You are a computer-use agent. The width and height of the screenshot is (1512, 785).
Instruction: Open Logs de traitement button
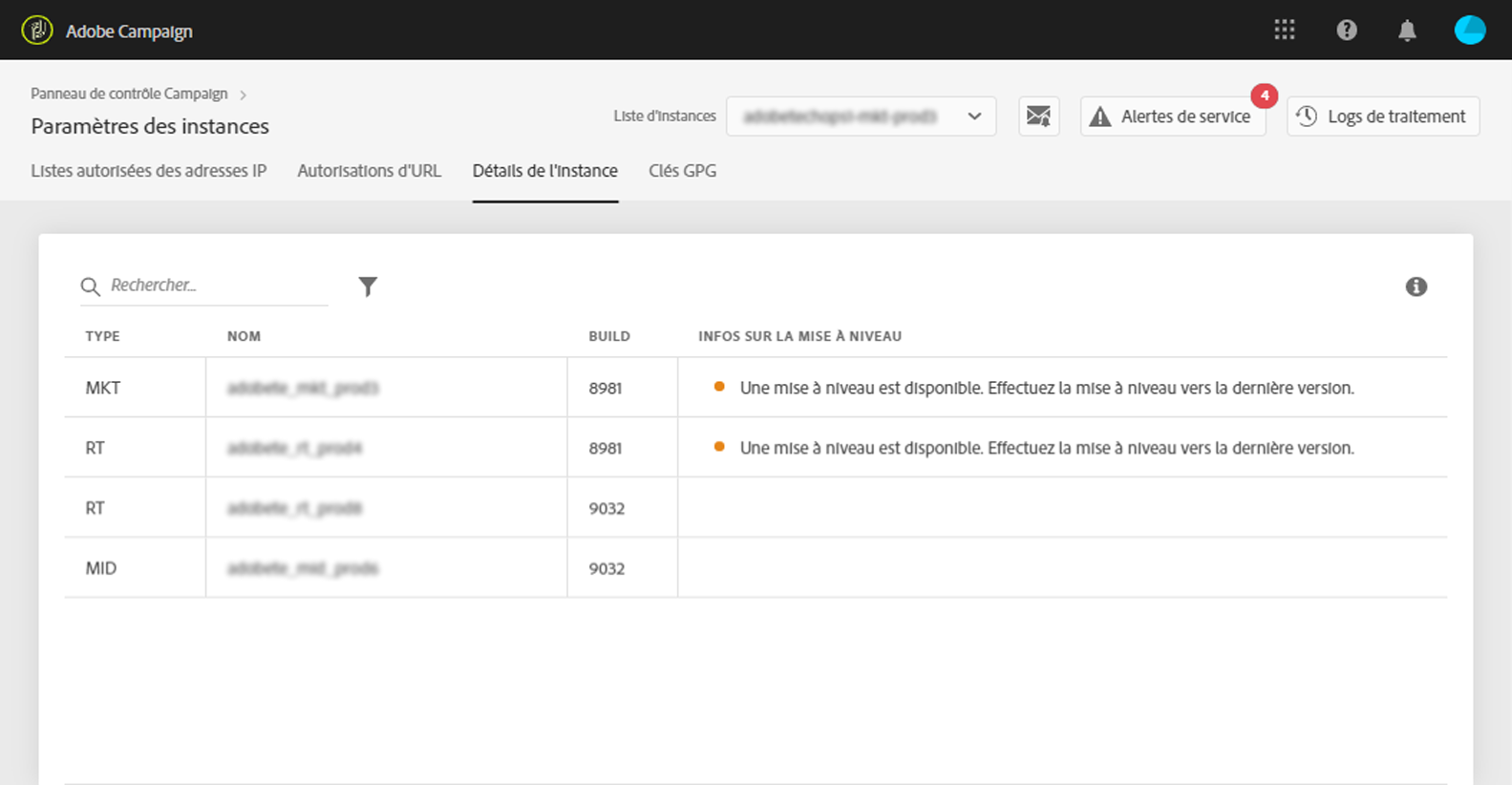1383,117
